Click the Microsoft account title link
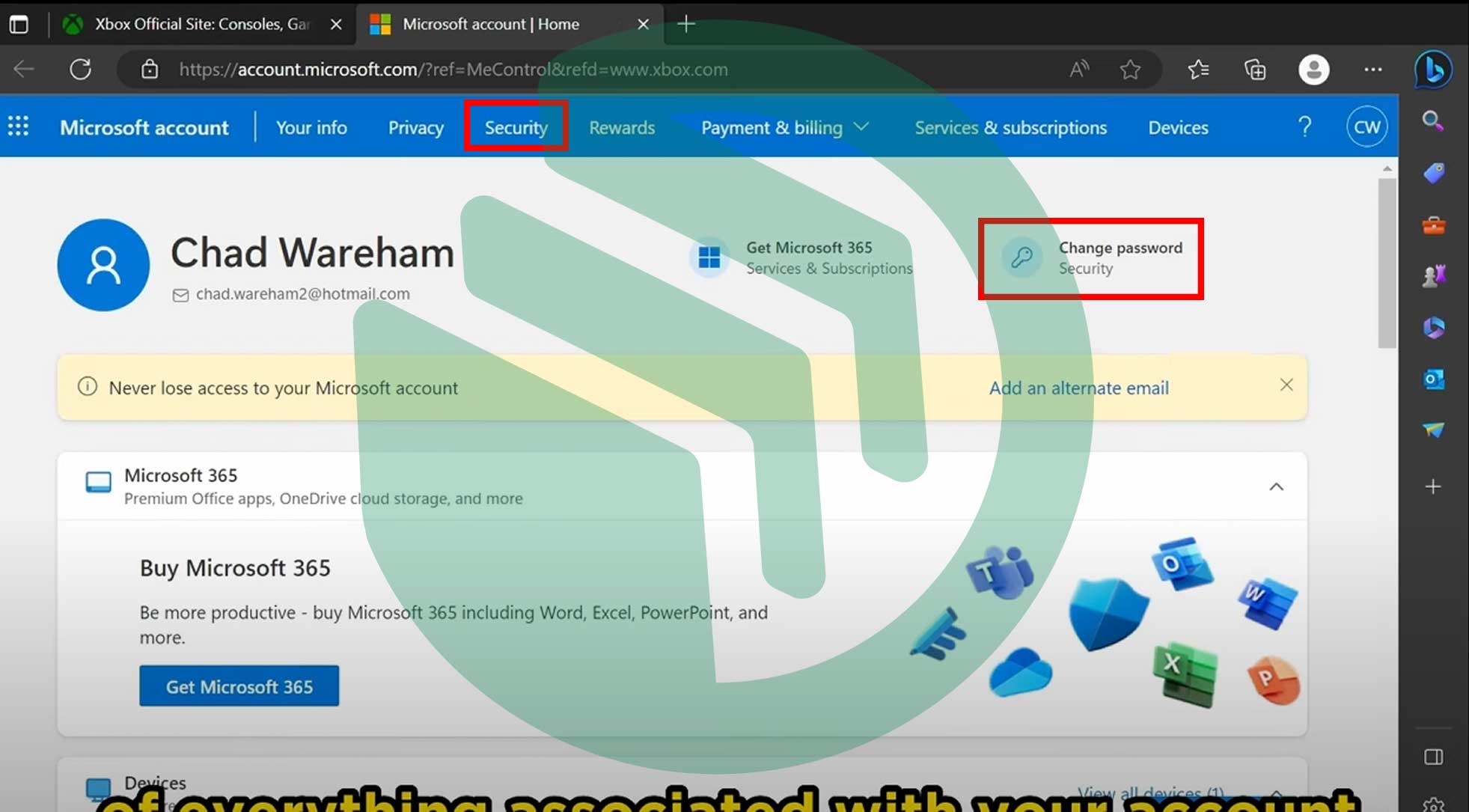This screenshot has height=812, width=1469. coord(144,127)
